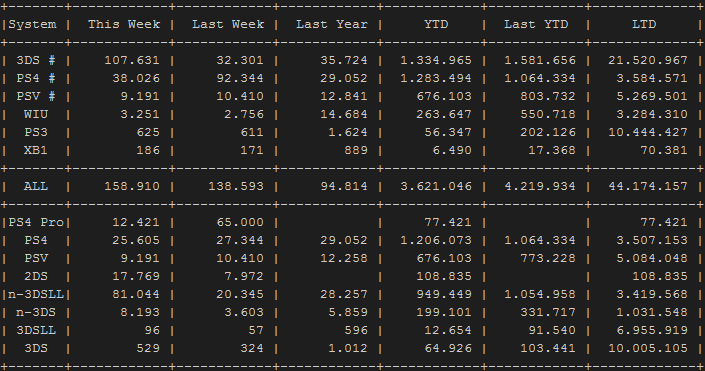
Task: Select the n-3DSLL row label
Action: tap(36, 294)
